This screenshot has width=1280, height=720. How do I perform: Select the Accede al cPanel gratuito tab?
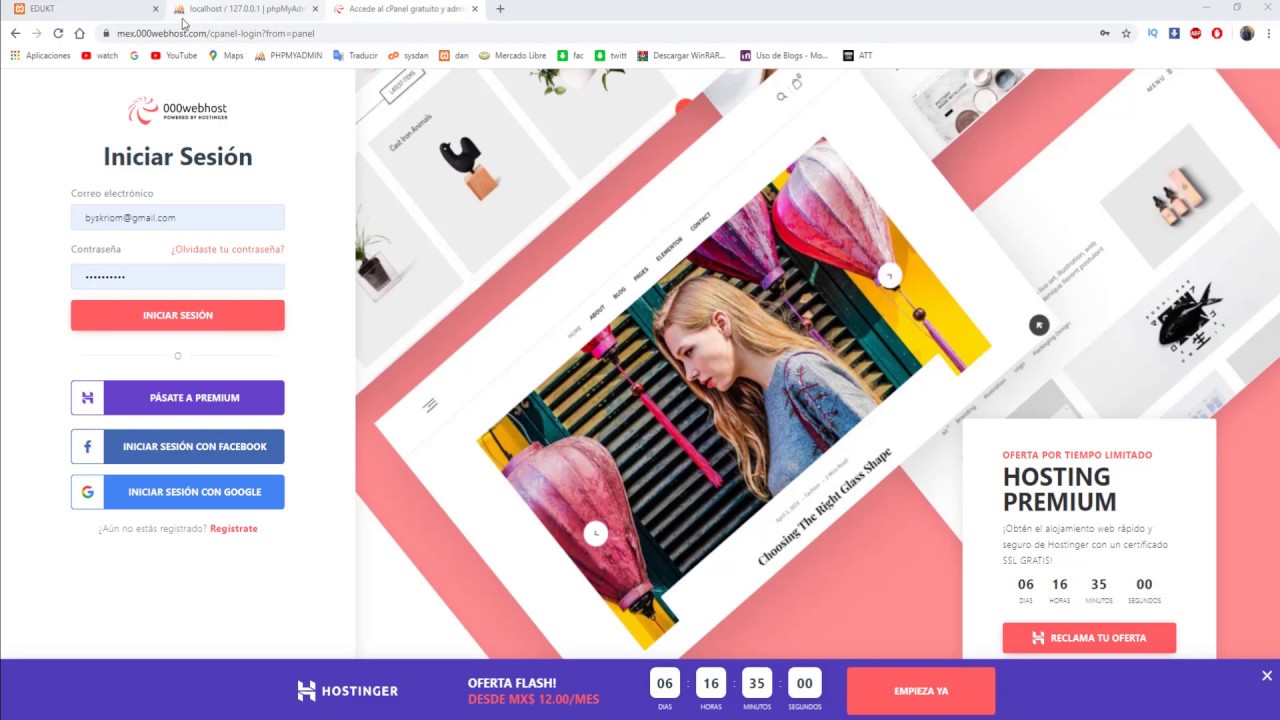click(405, 9)
